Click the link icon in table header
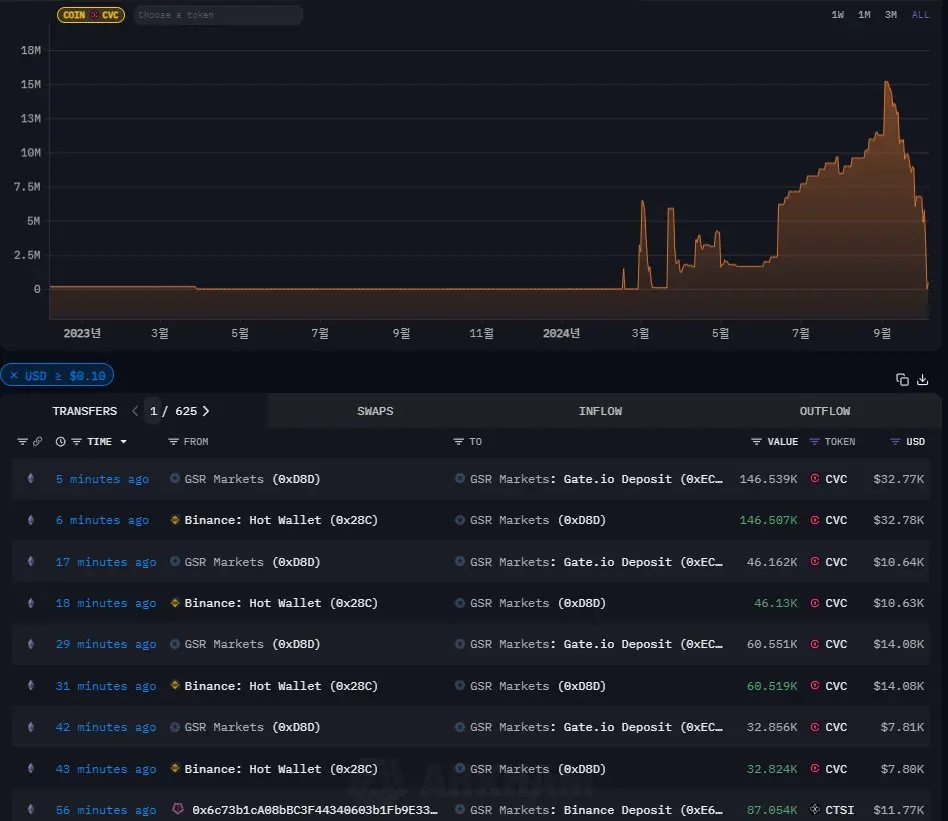Viewport: 948px width, 821px height. (x=37, y=441)
